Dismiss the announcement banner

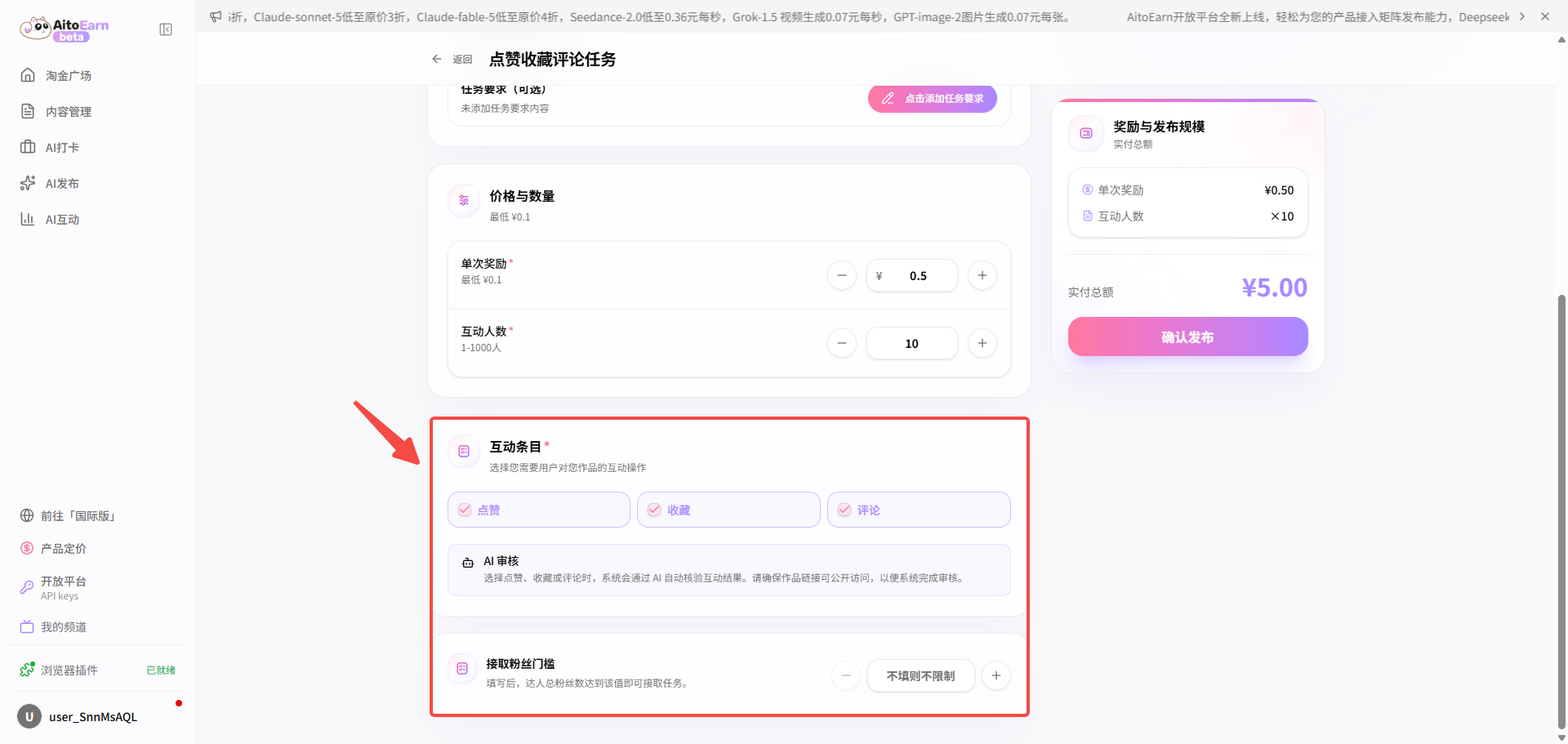tap(1545, 16)
